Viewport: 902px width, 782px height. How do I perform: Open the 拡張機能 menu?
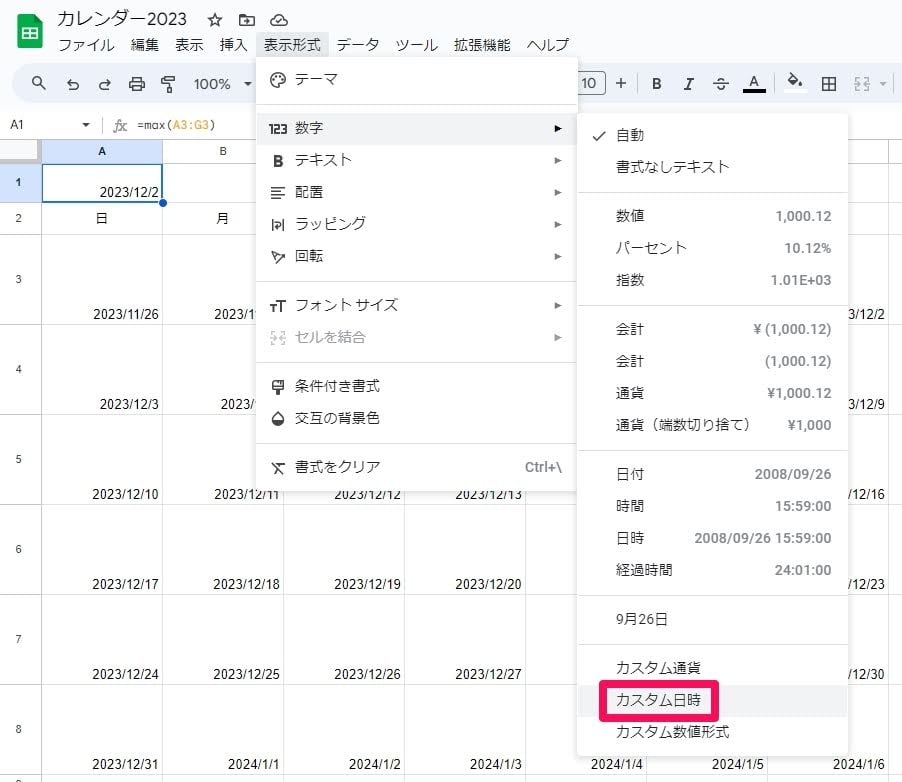tap(482, 45)
